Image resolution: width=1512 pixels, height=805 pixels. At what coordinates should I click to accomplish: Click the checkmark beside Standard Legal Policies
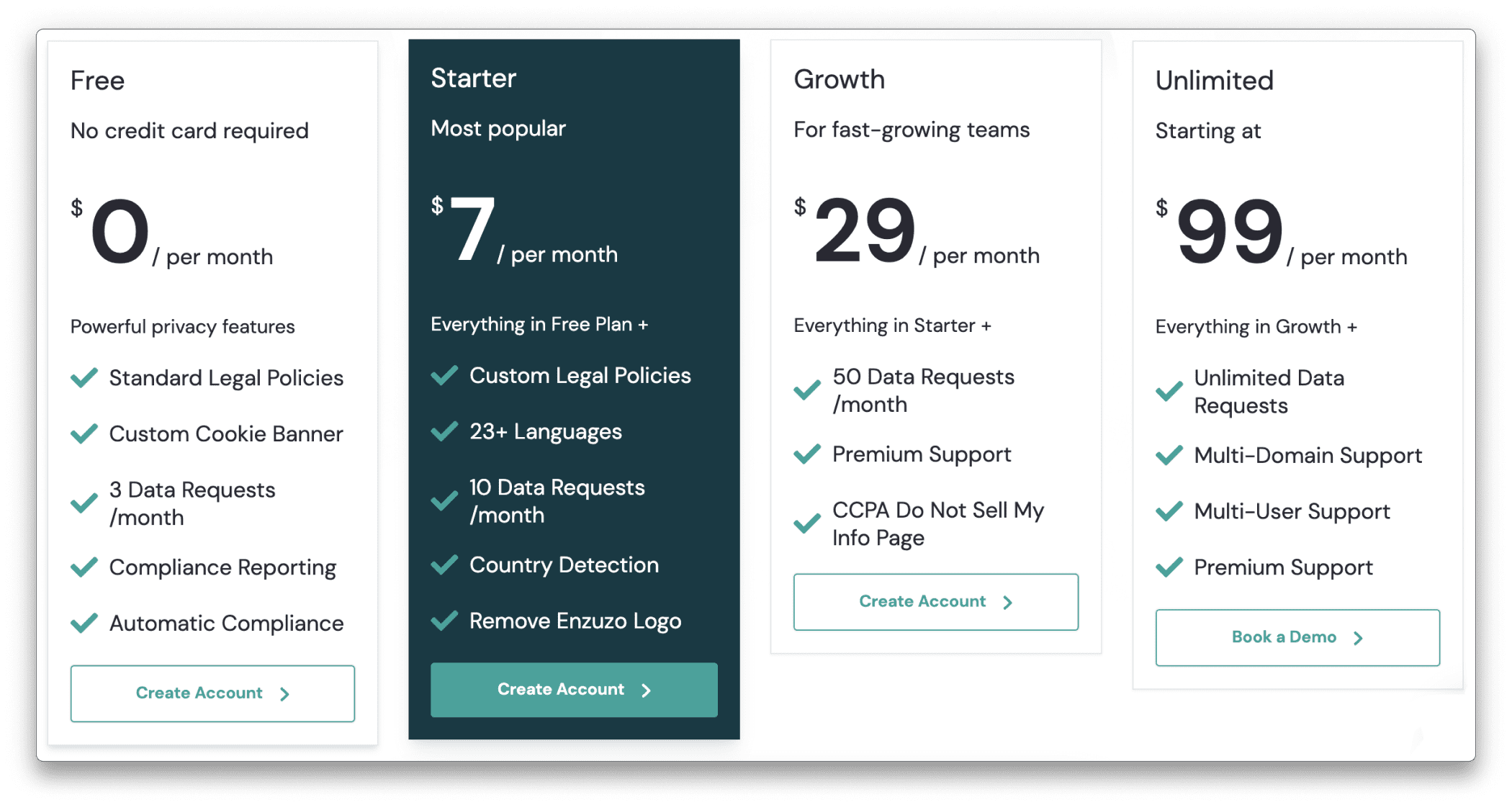tap(84, 377)
